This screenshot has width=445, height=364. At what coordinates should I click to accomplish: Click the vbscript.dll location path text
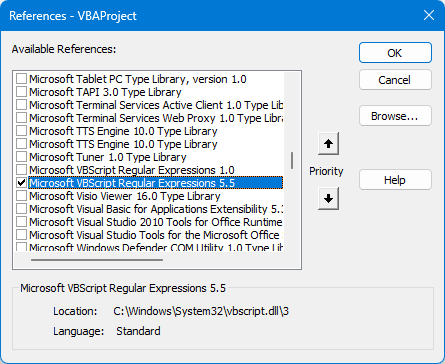[201, 311]
